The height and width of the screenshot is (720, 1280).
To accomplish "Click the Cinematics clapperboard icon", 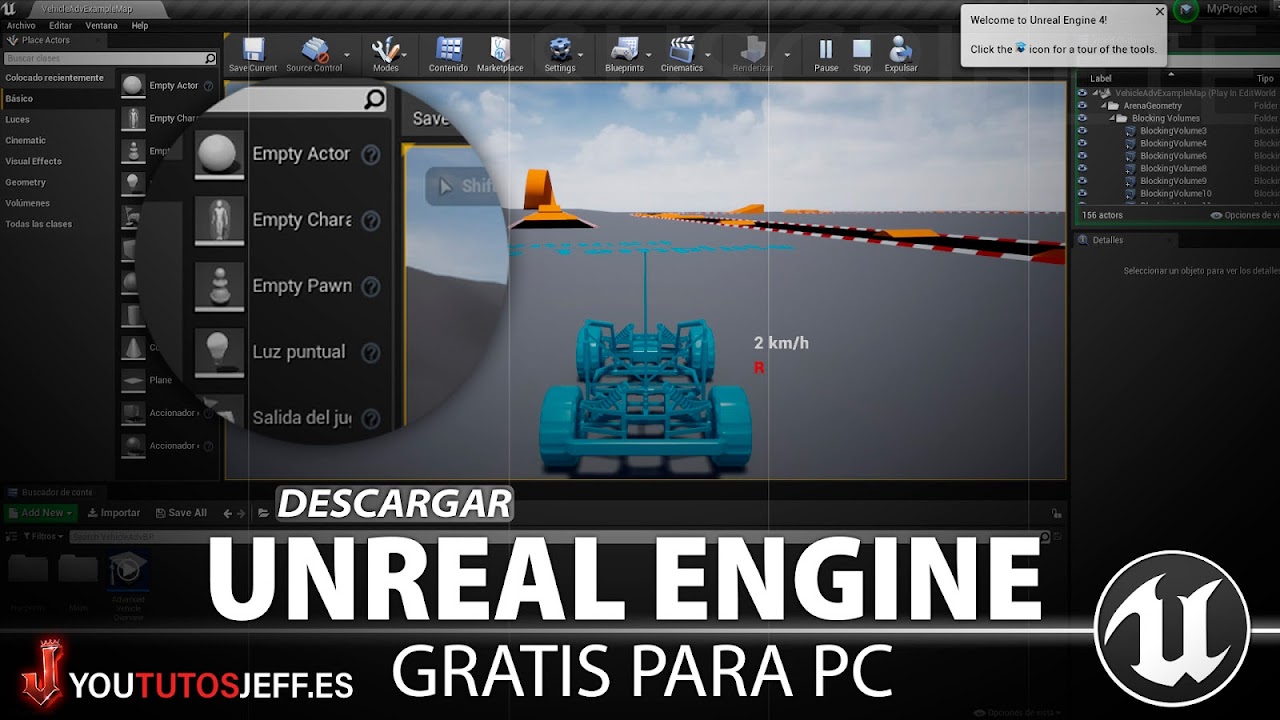I will click(x=682, y=50).
